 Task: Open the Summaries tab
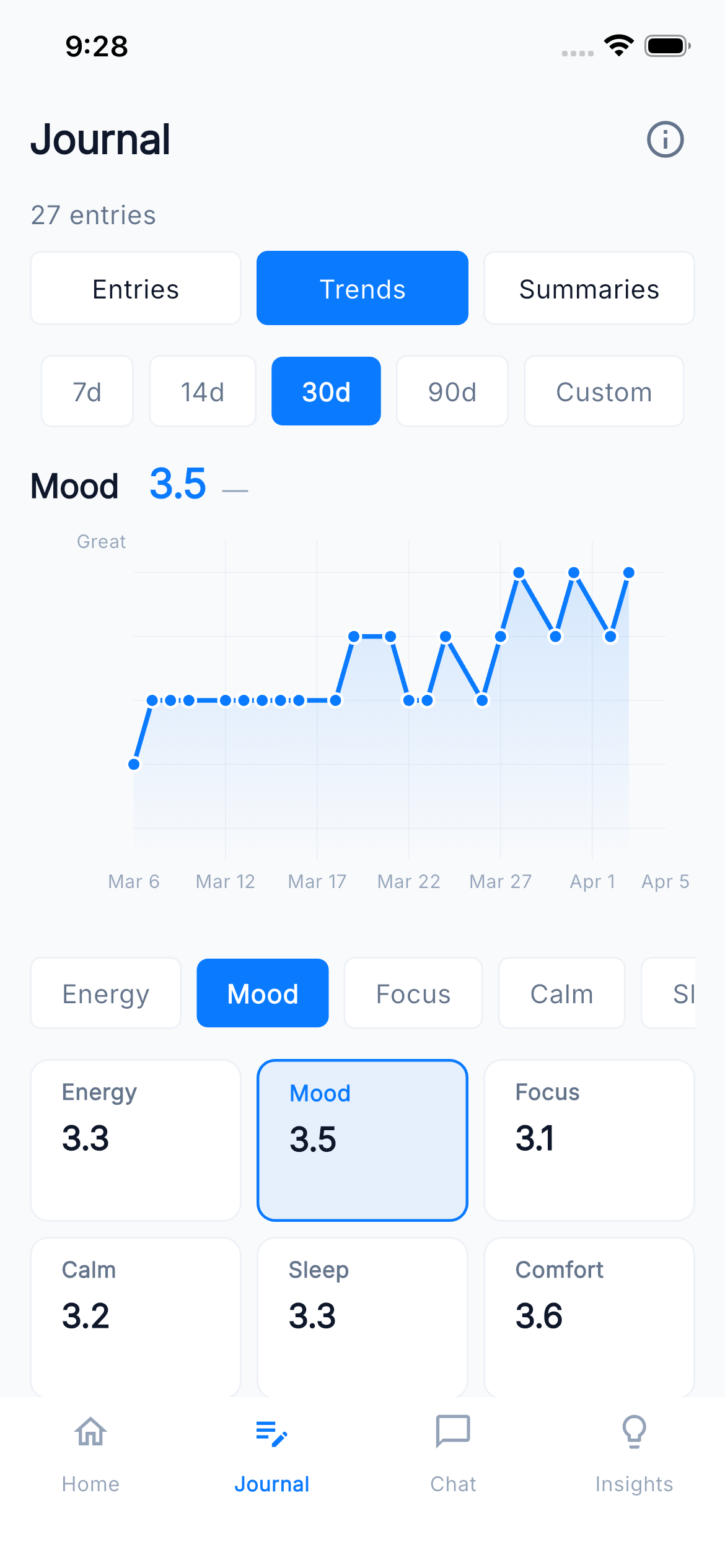[589, 288]
